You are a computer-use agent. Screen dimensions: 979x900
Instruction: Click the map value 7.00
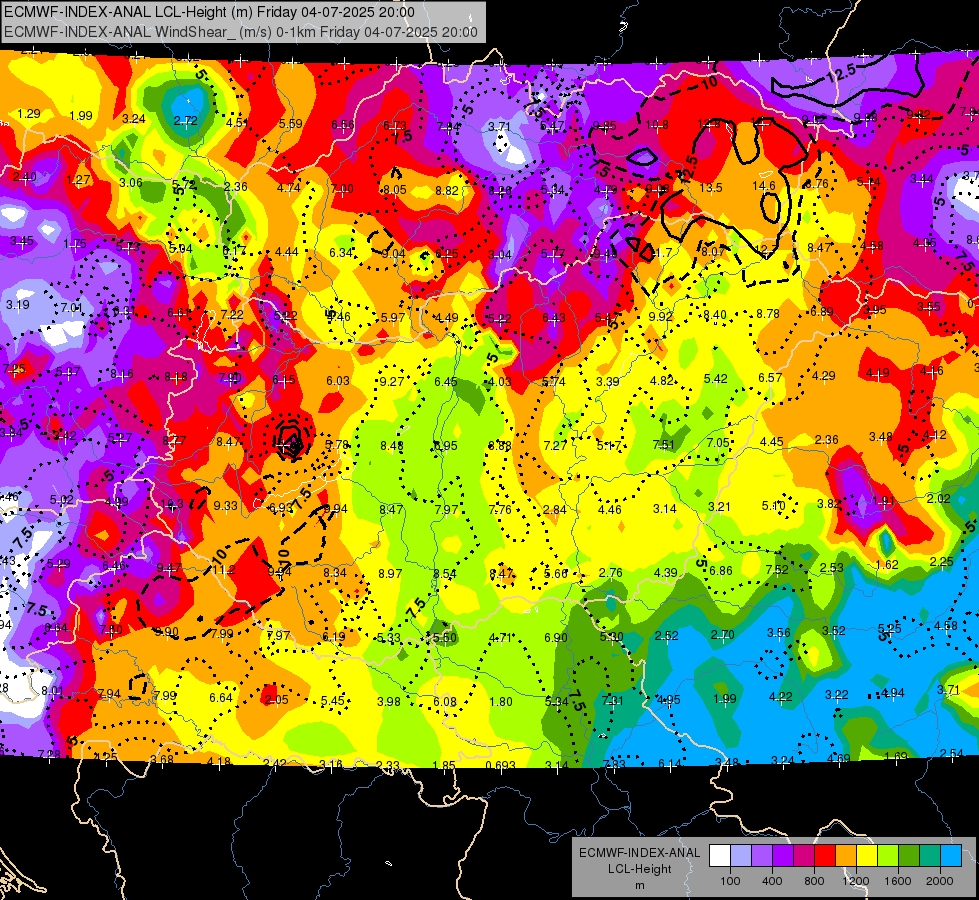(x=342, y=188)
